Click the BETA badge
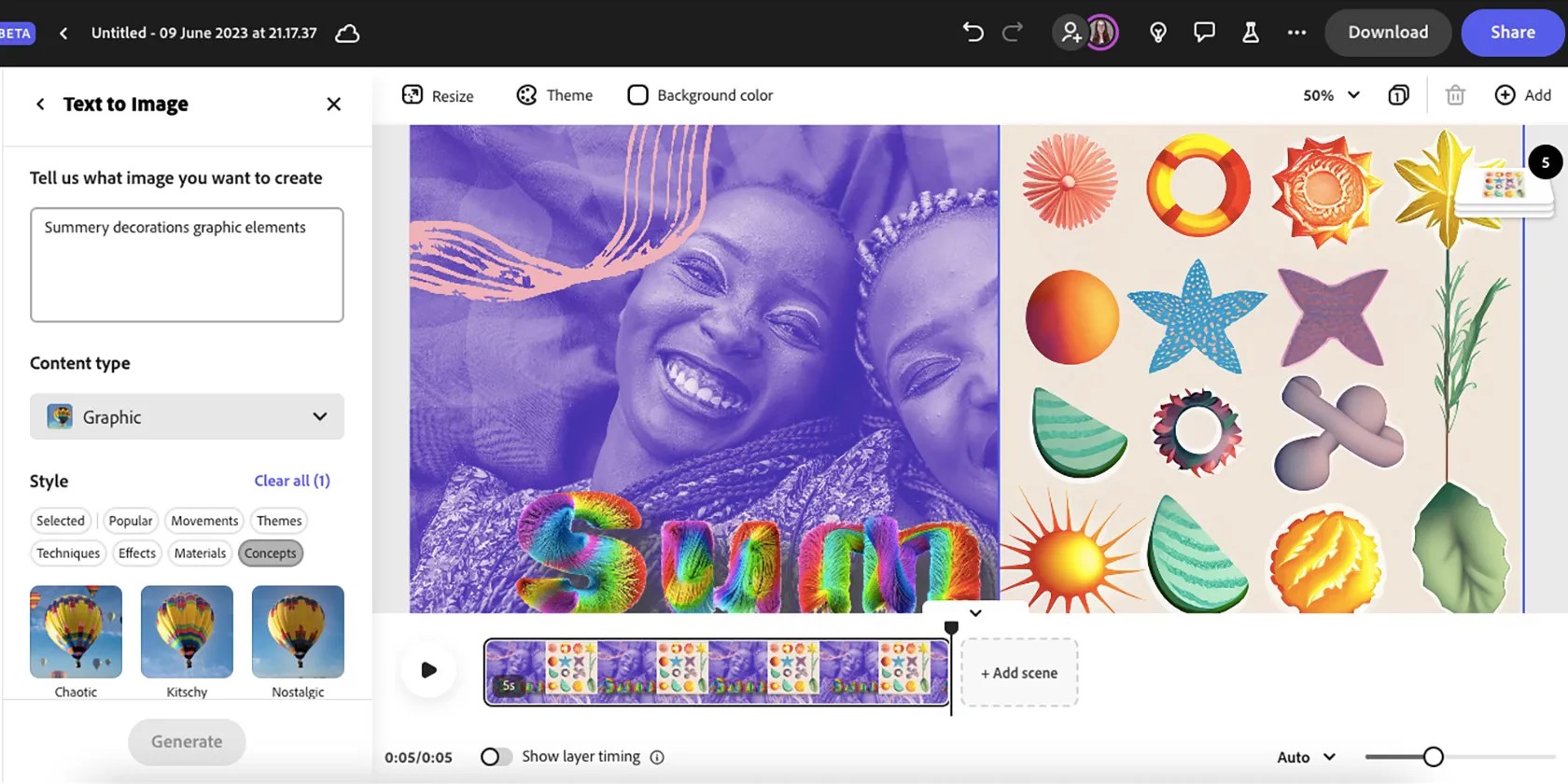1568x784 pixels. click(x=16, y=34)
